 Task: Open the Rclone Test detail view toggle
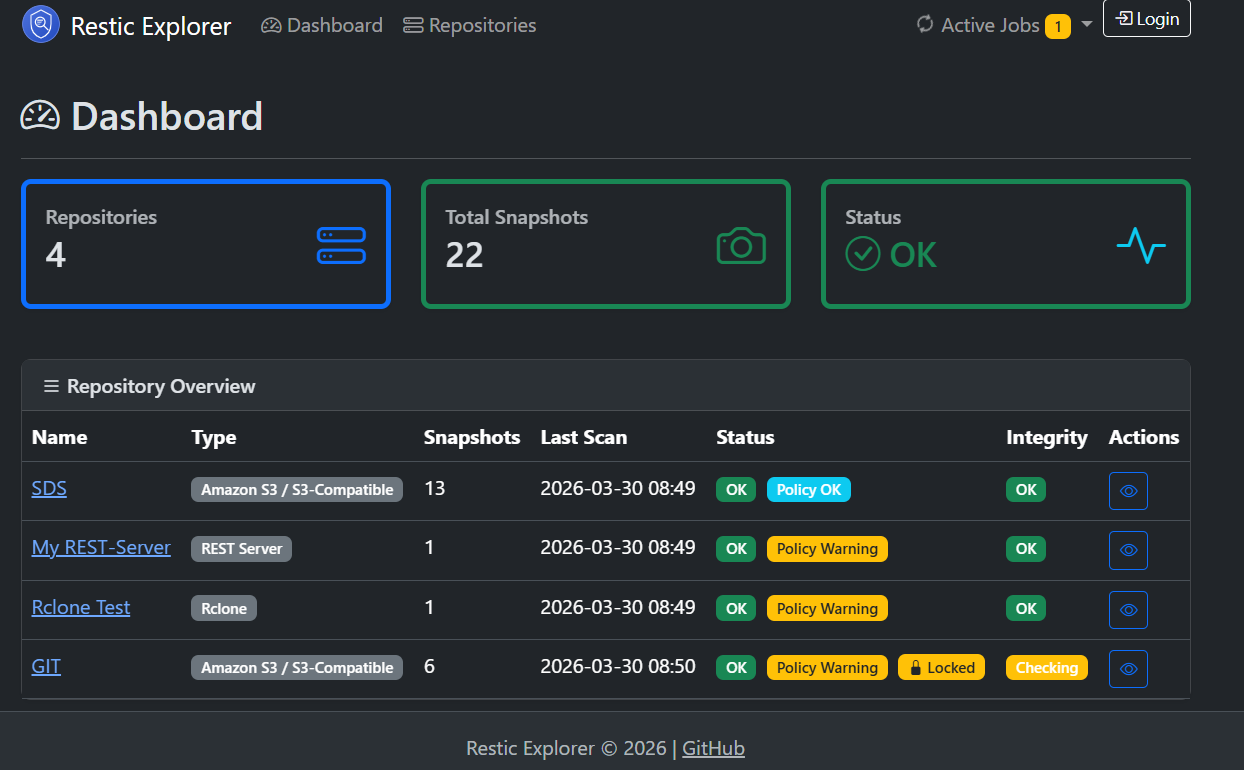[1128, 609]
